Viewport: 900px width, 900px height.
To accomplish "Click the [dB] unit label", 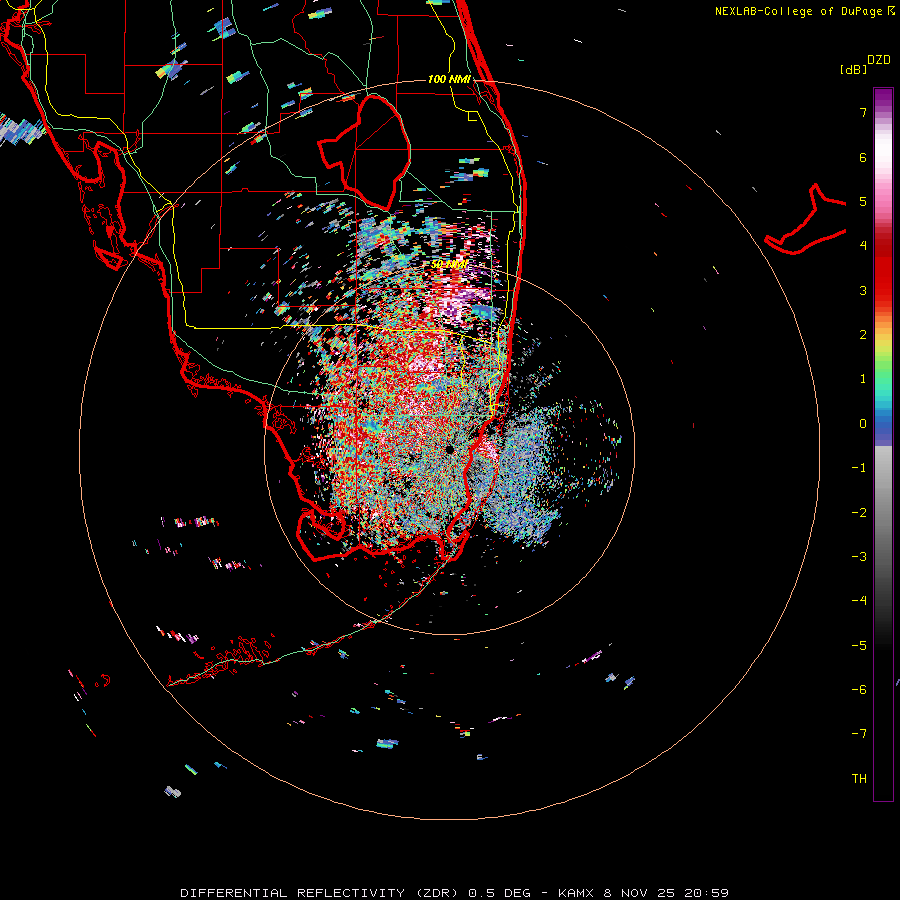I will (854, 69).
